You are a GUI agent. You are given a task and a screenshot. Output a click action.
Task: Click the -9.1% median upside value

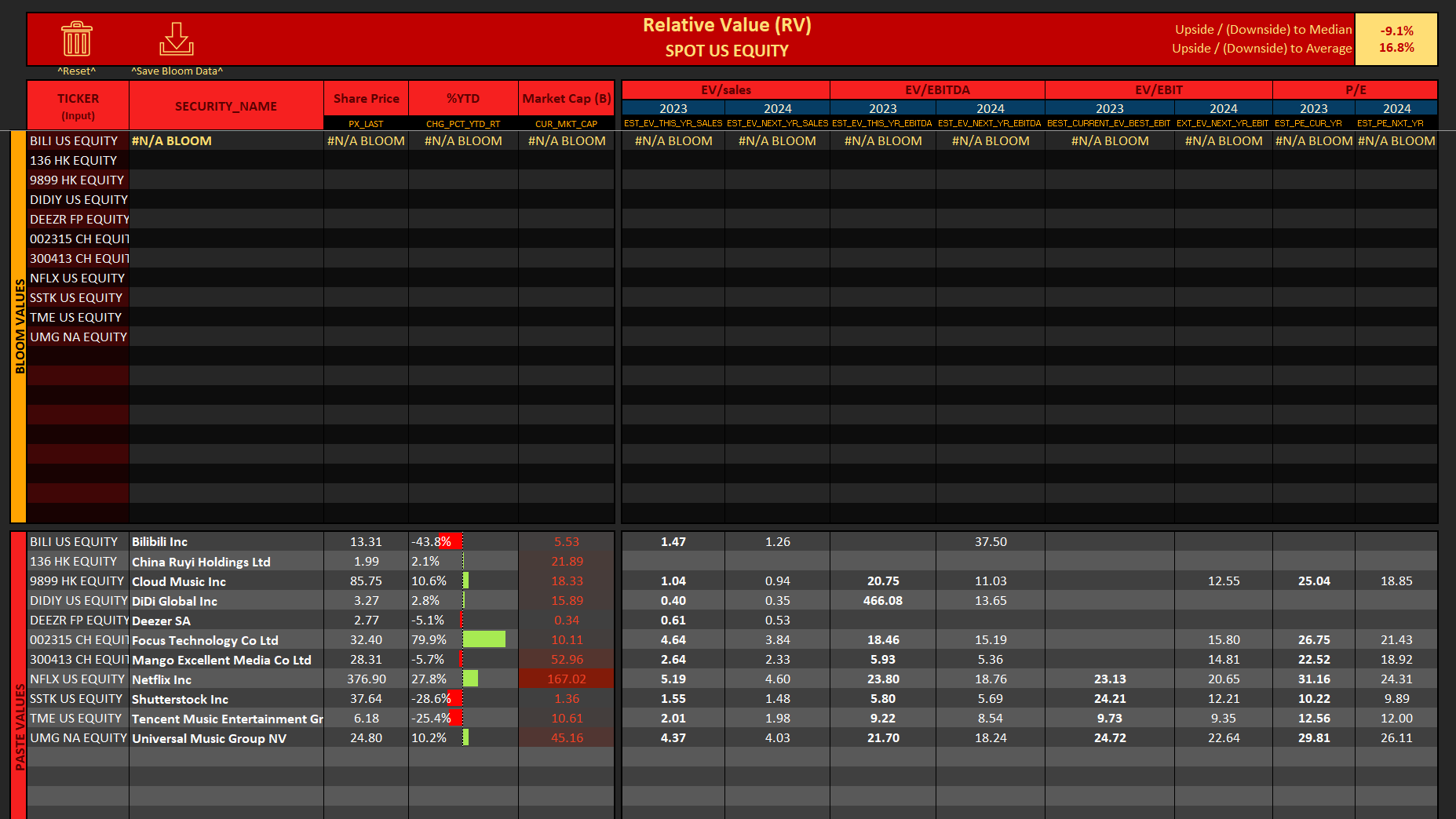click(x=1396, y=31)
